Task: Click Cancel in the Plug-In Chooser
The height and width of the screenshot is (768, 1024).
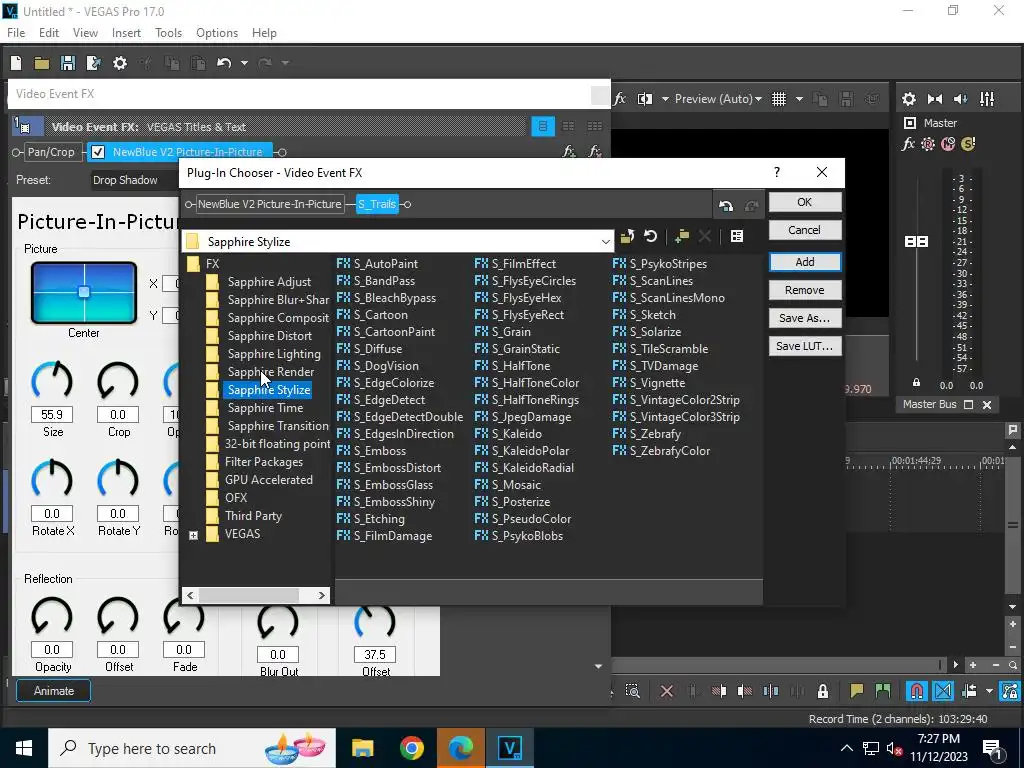Action: (x=805, y=230)
